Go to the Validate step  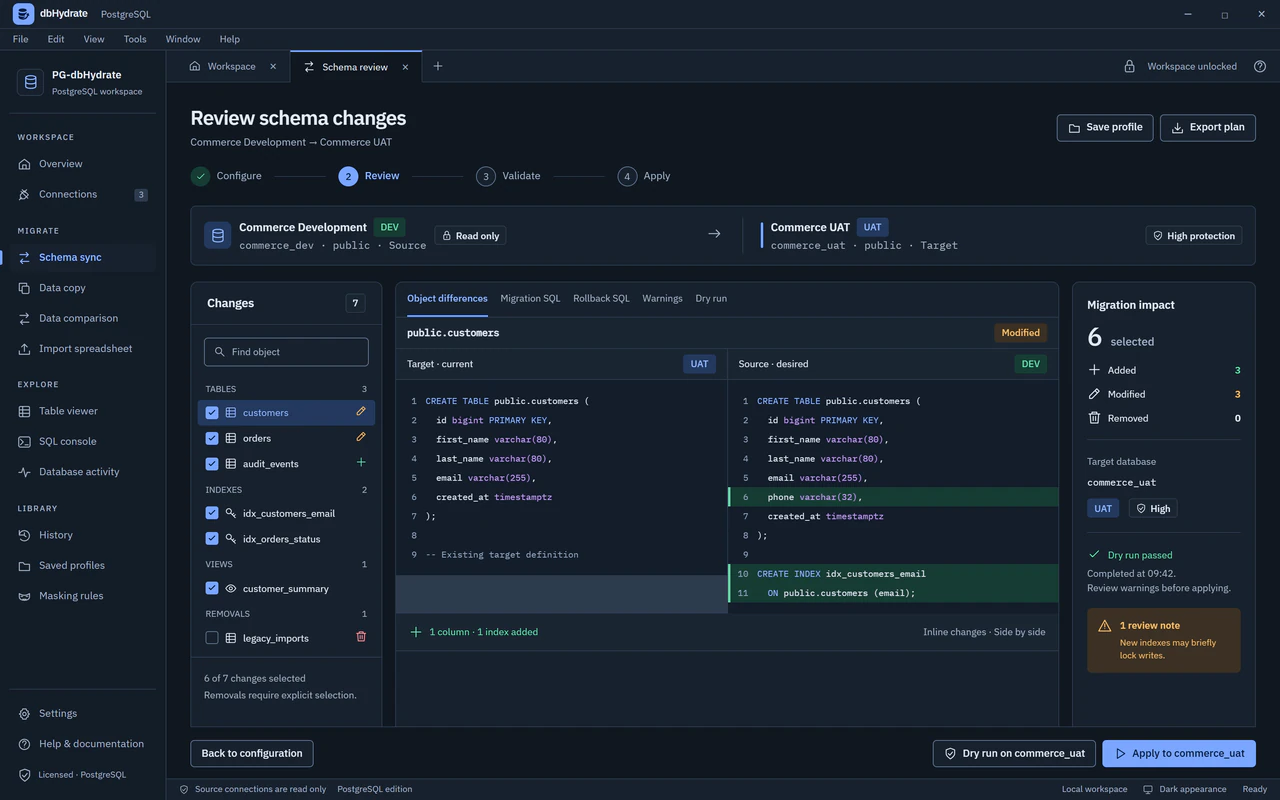click(509, 176)
